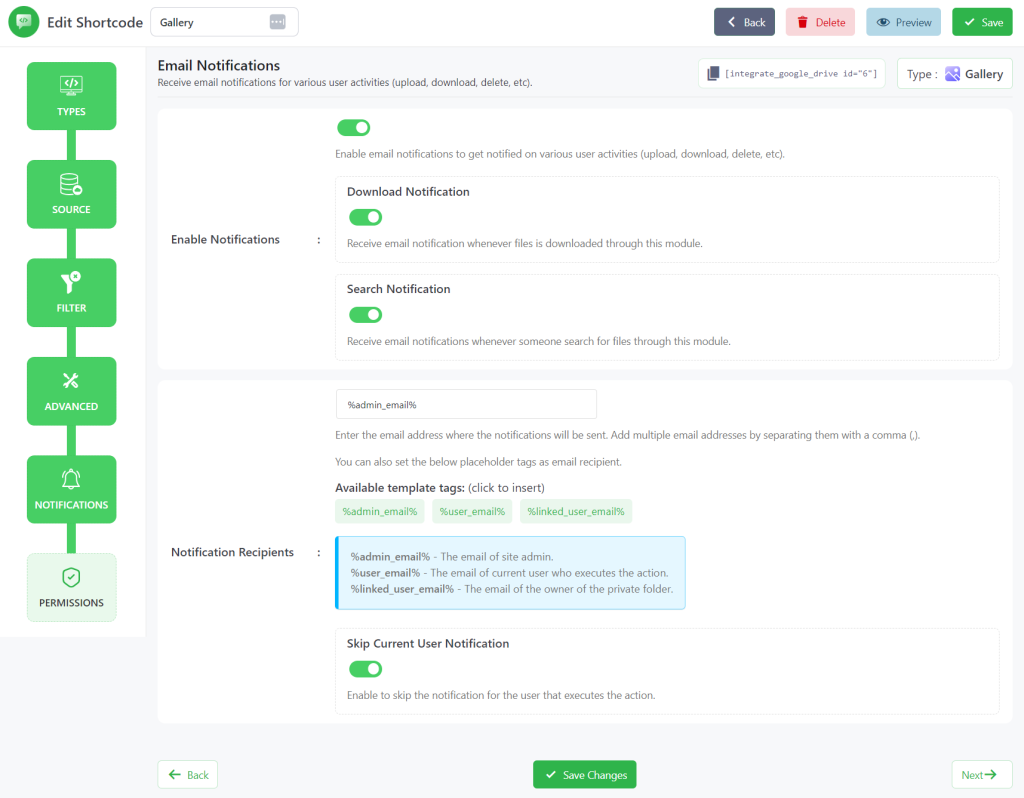The width and height of the screenshot is (1024, 798).
Task: Toggle the main Enable Notifications switch
Action: coord(353,128)
